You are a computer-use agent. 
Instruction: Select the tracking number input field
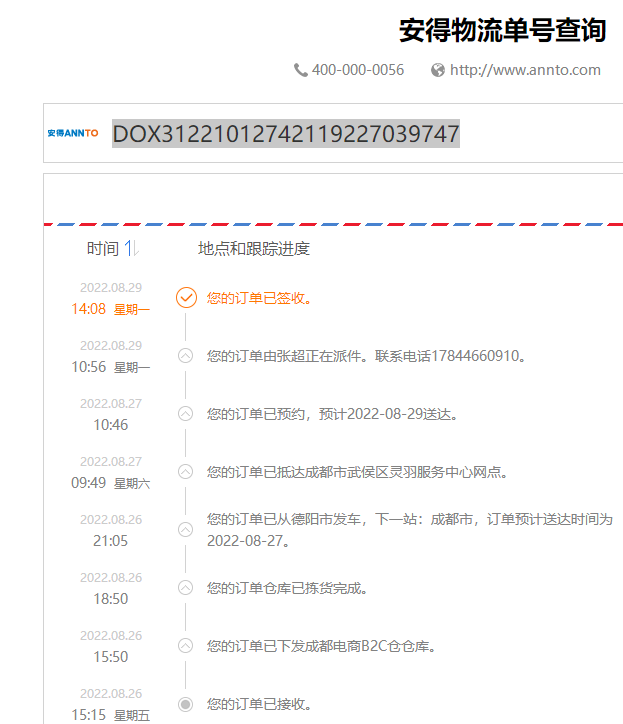(x=286, y=133)
